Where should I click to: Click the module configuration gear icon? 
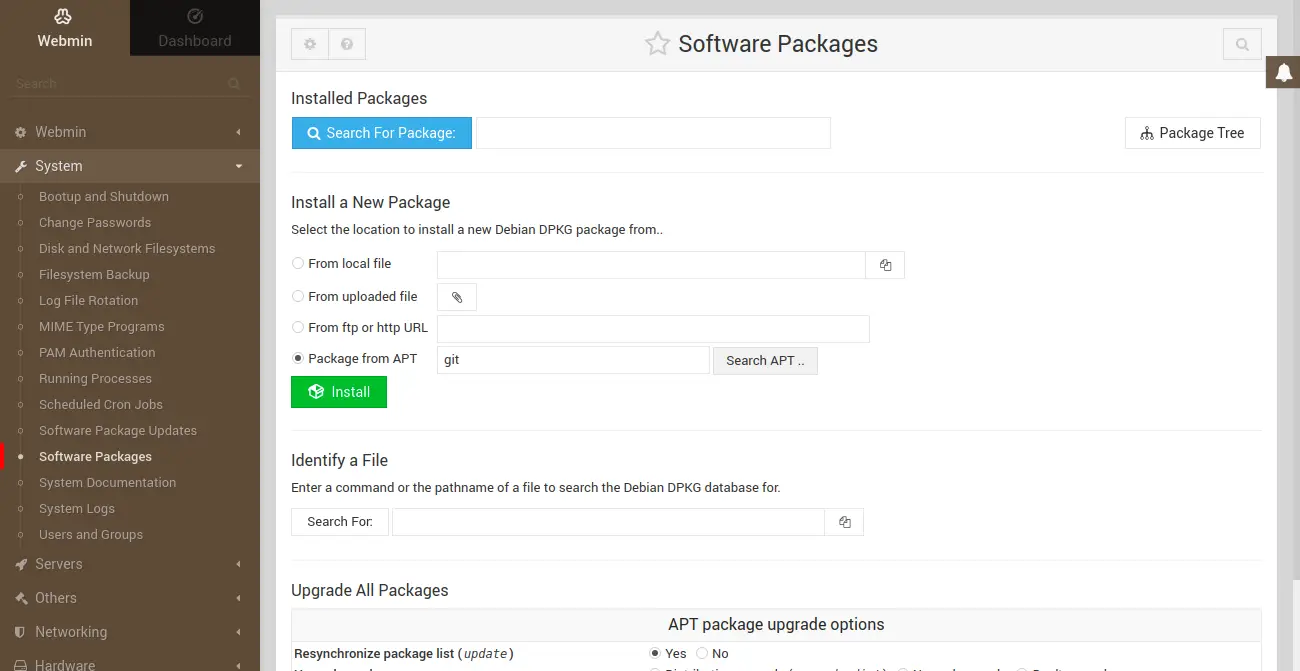coord(310,44)
